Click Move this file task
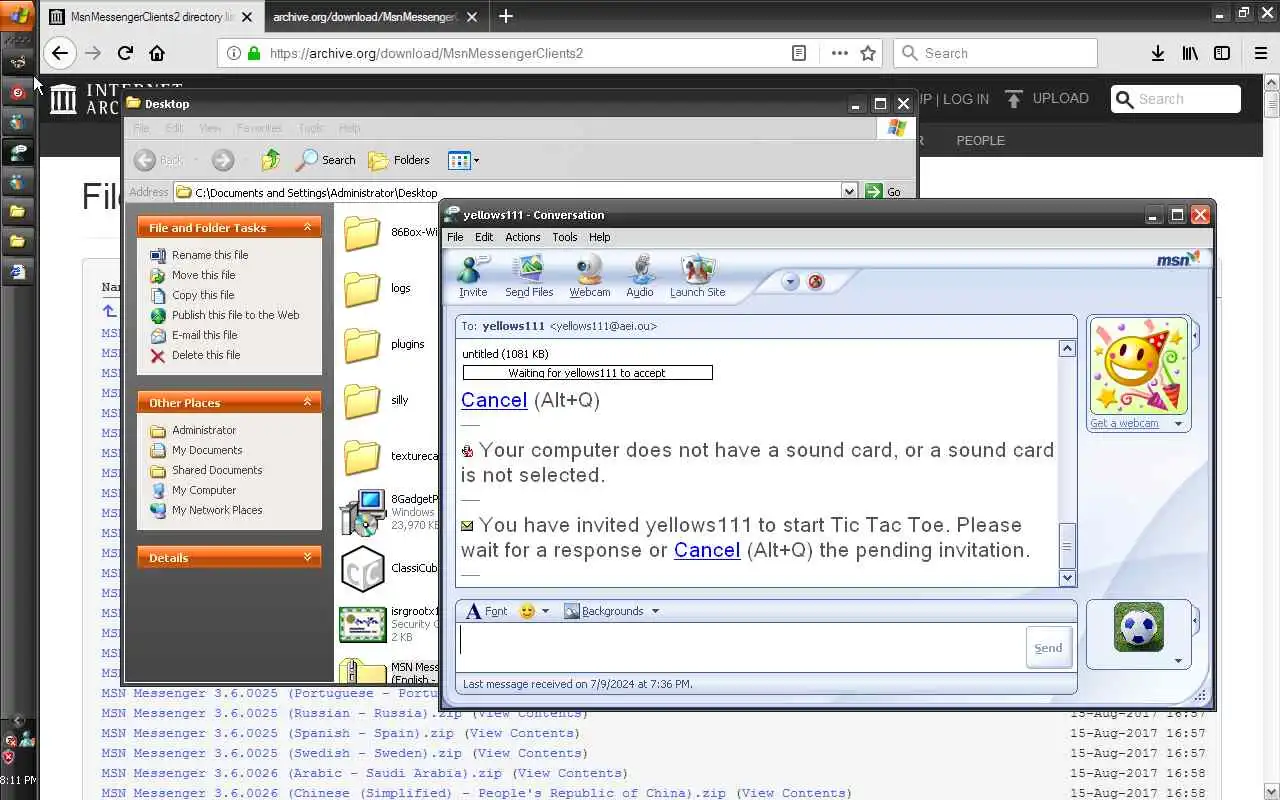Image resolution: width=1280 pixels, height=800 pixels. (x=204, y=275)
